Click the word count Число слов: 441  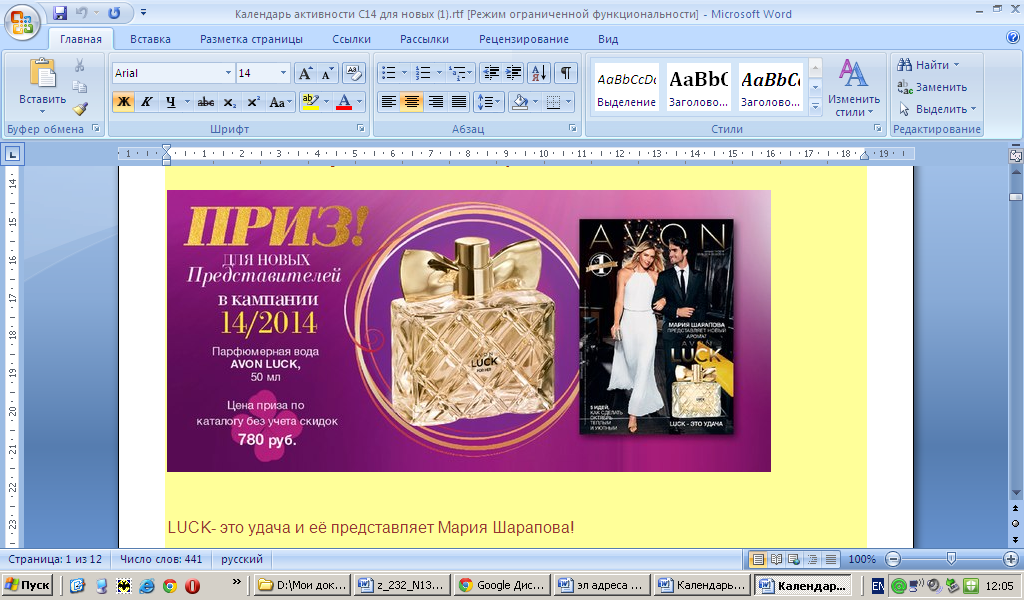pos(161,559)
